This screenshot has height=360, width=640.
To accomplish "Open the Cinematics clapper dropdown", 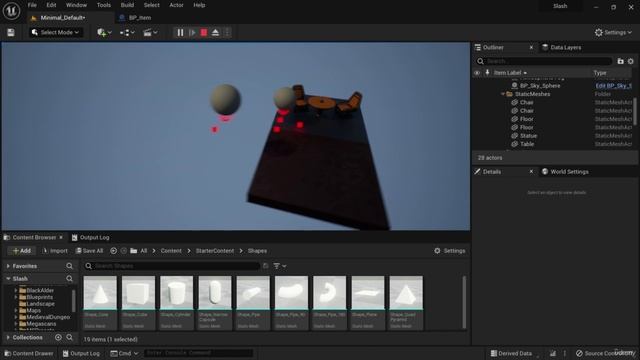I will [x=150, y=33].
